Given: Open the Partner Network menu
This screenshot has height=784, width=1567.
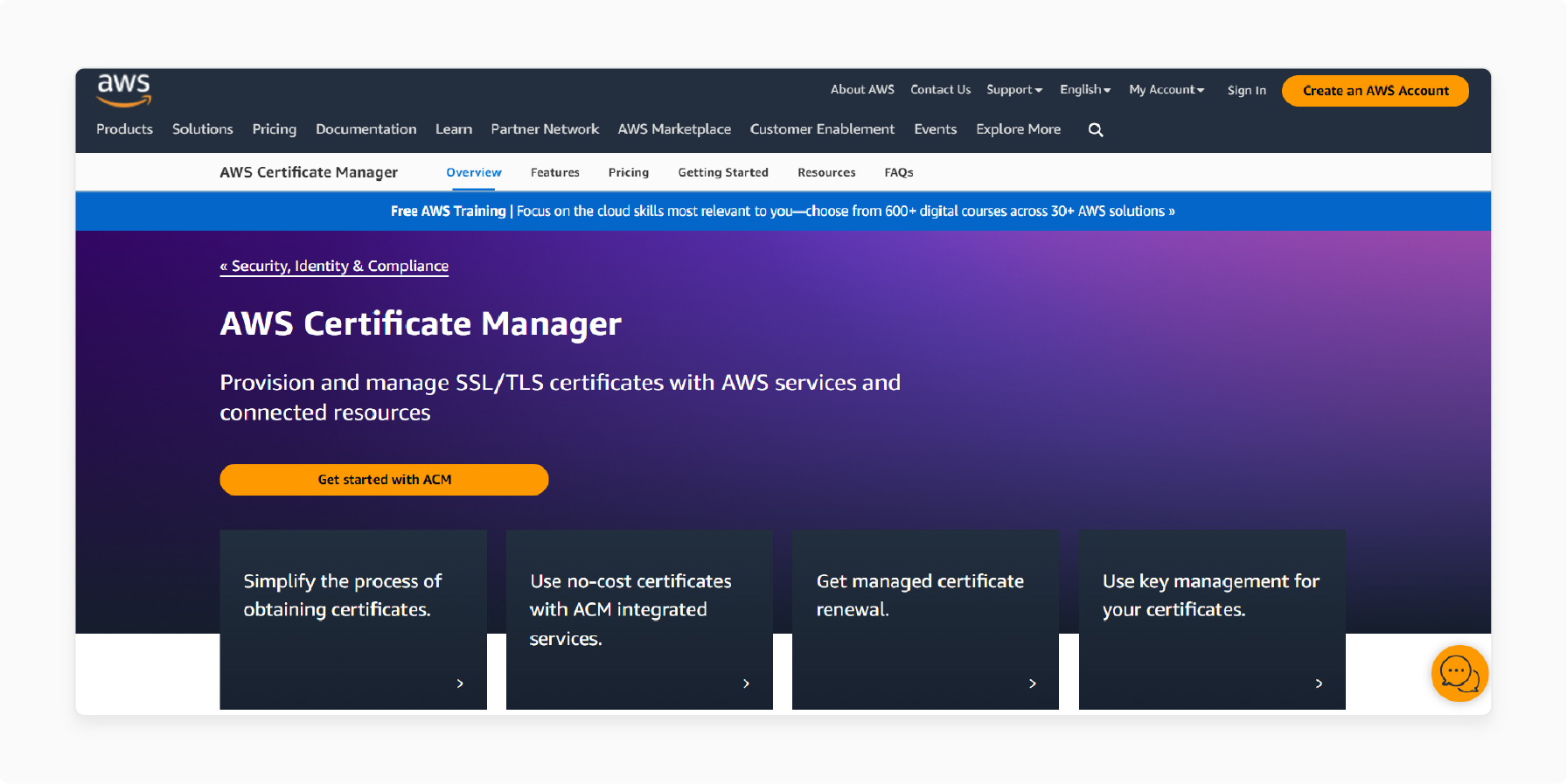Looking at the screenshot, I should coord(545,129).
